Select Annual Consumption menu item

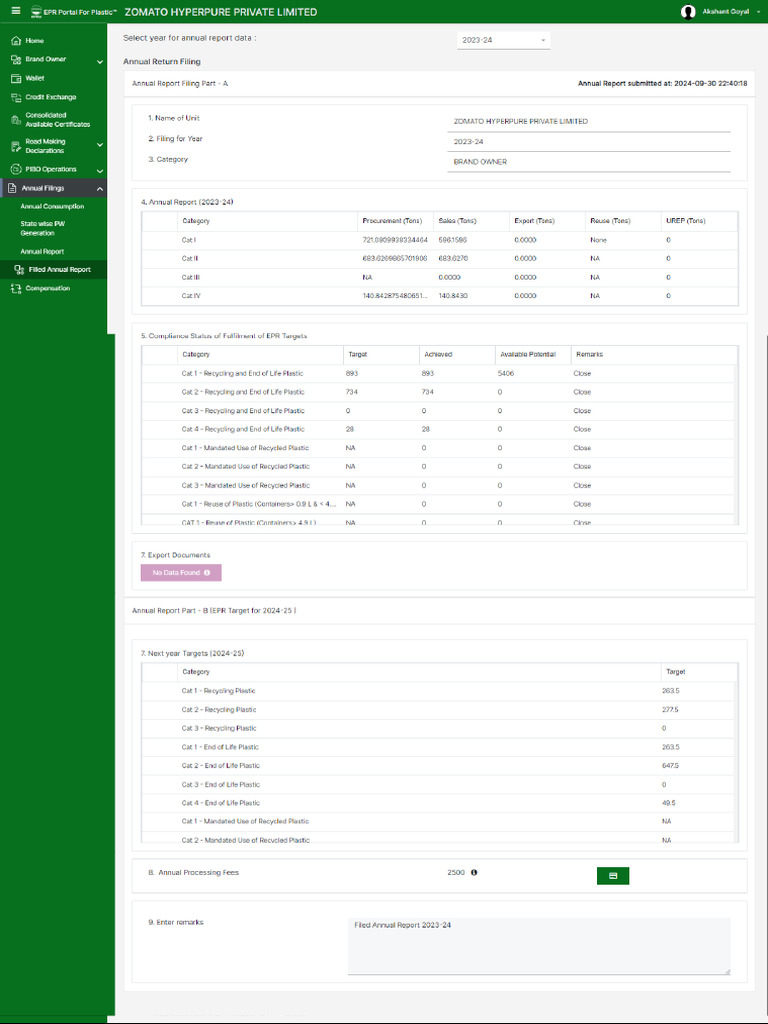coord(52,206)
